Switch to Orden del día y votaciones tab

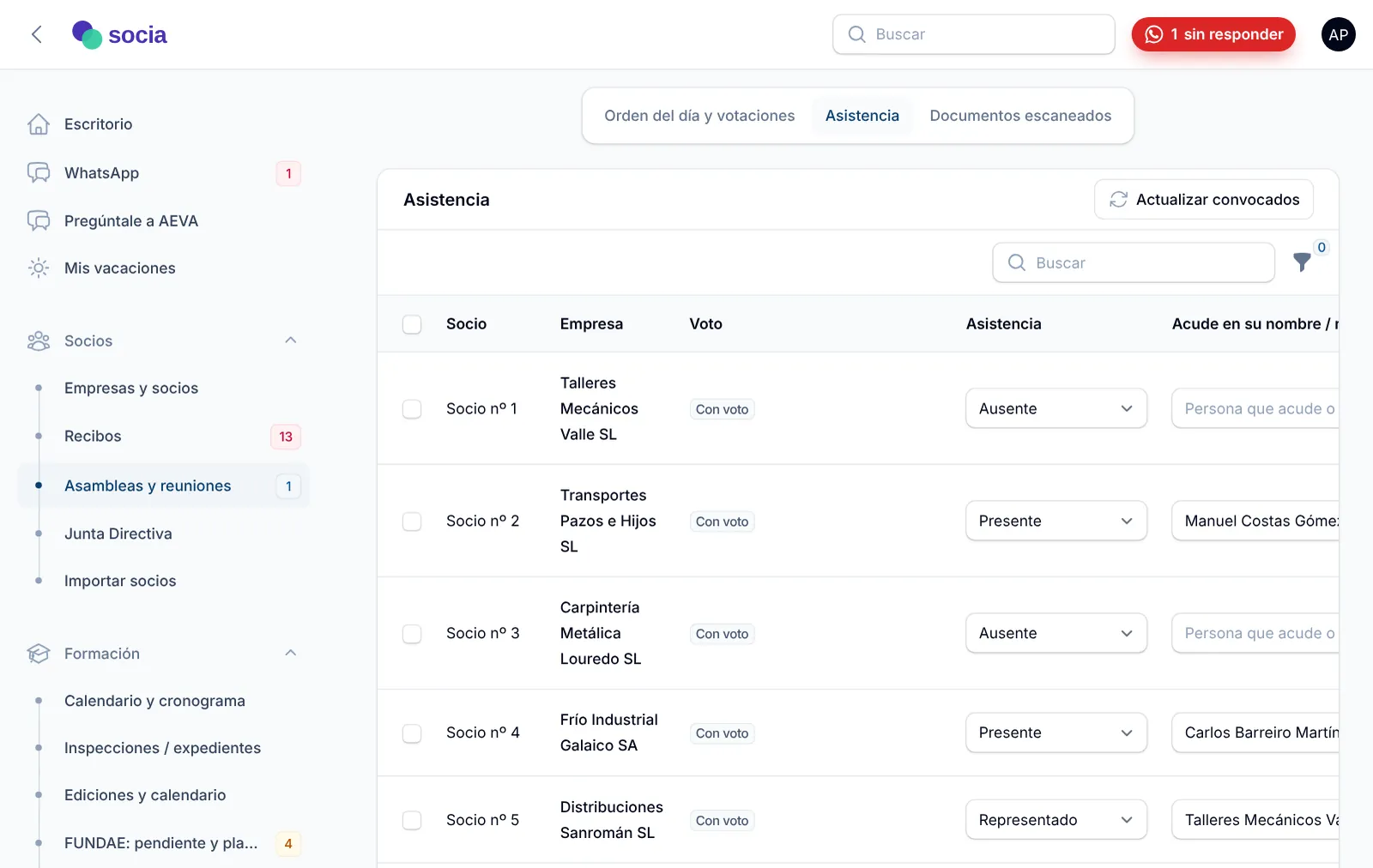tap(699, 116)
